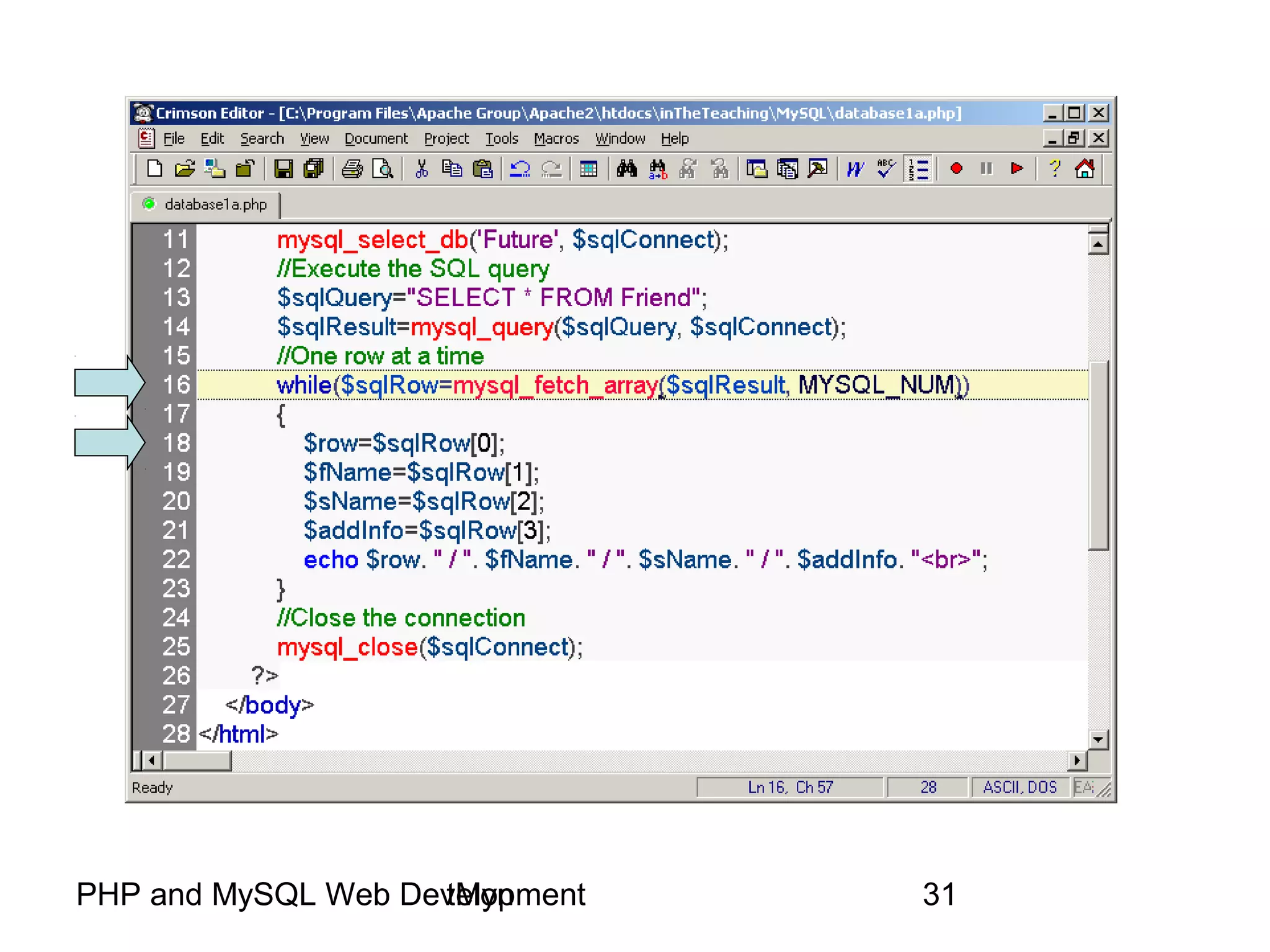The image size is (1270, 952).
Task: Click the Open Remote file icon
Action: 215,169
